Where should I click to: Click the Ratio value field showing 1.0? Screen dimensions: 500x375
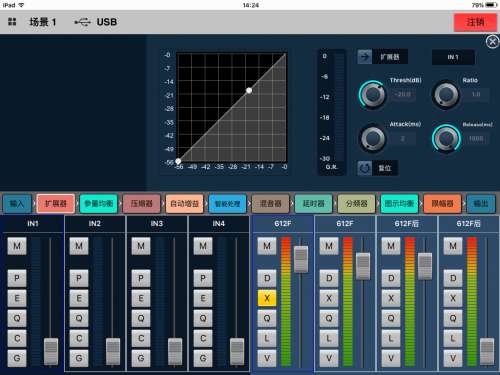(476, 95)
